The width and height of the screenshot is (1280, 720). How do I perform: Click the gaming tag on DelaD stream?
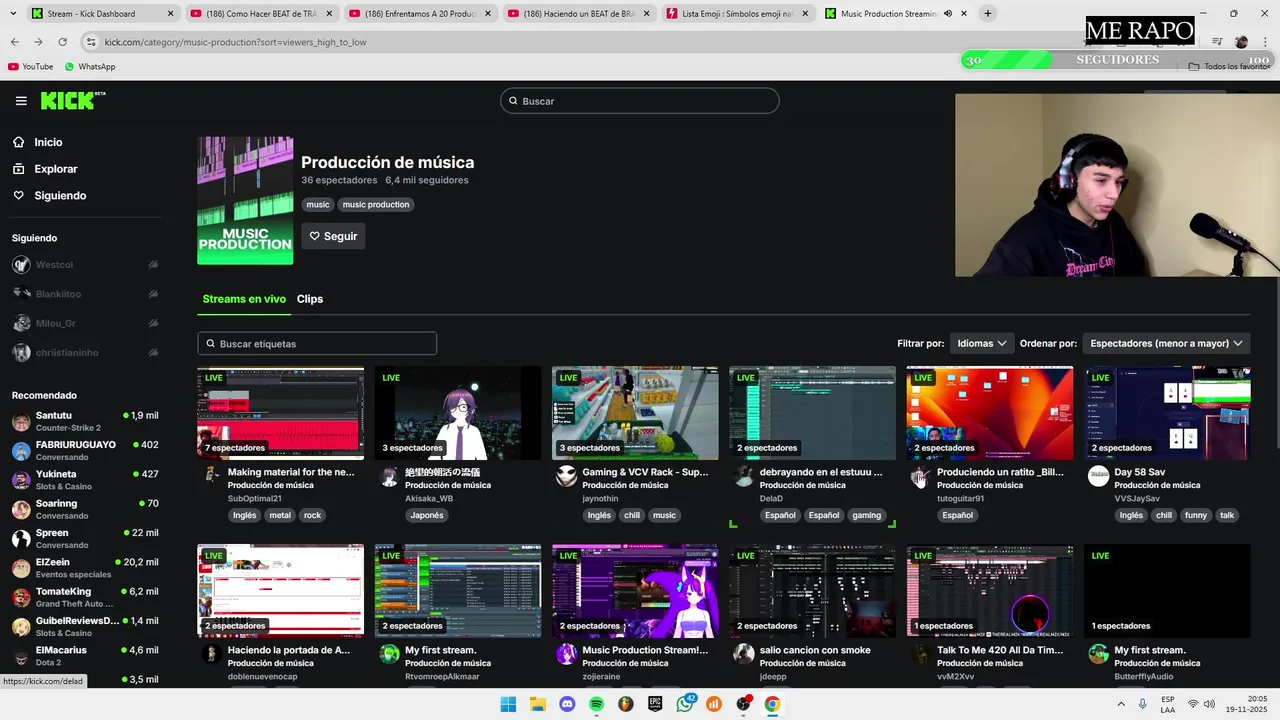pyautogui.click(x=867, y=515)
